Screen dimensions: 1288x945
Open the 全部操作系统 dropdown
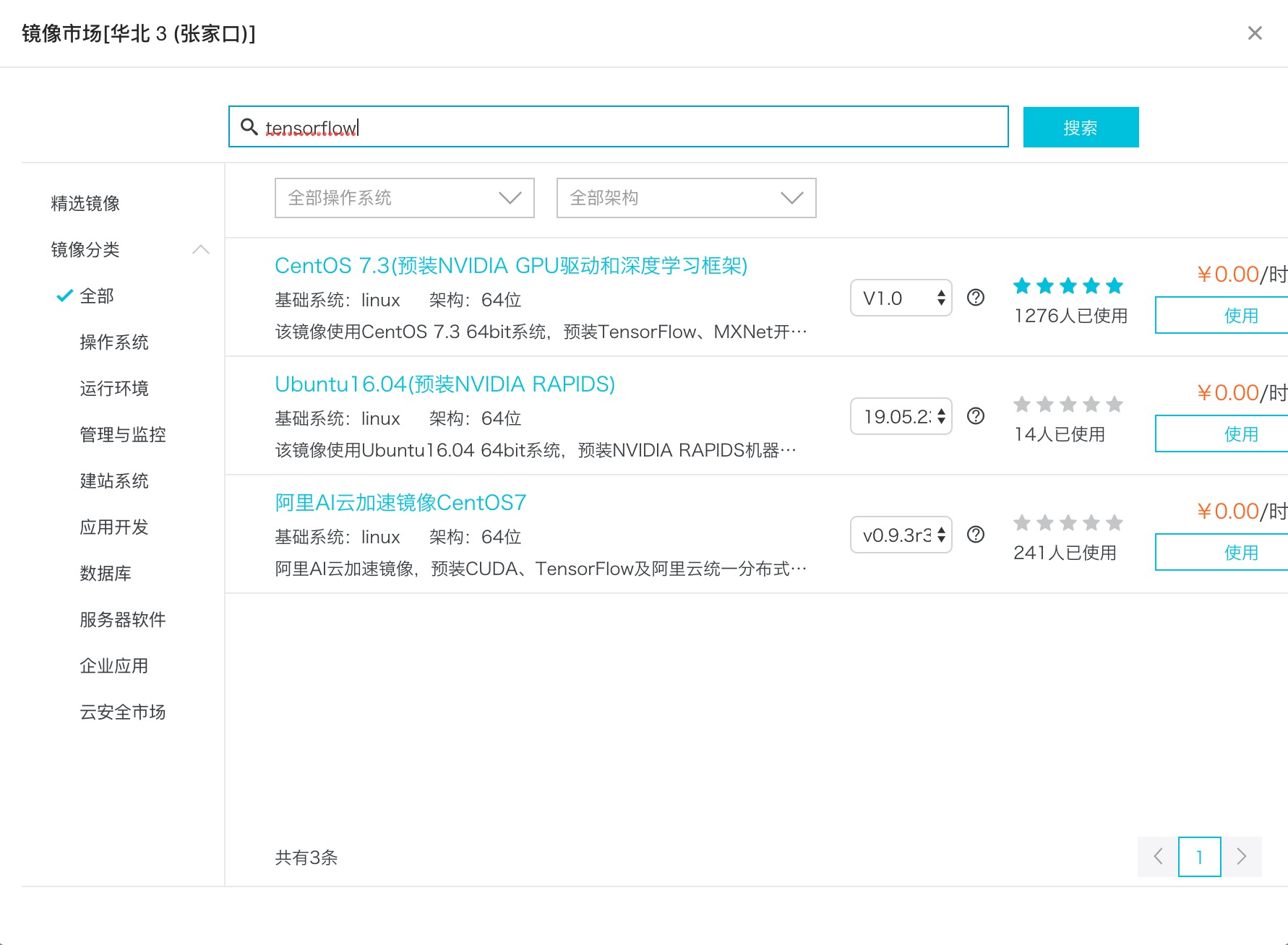[405, 198]
